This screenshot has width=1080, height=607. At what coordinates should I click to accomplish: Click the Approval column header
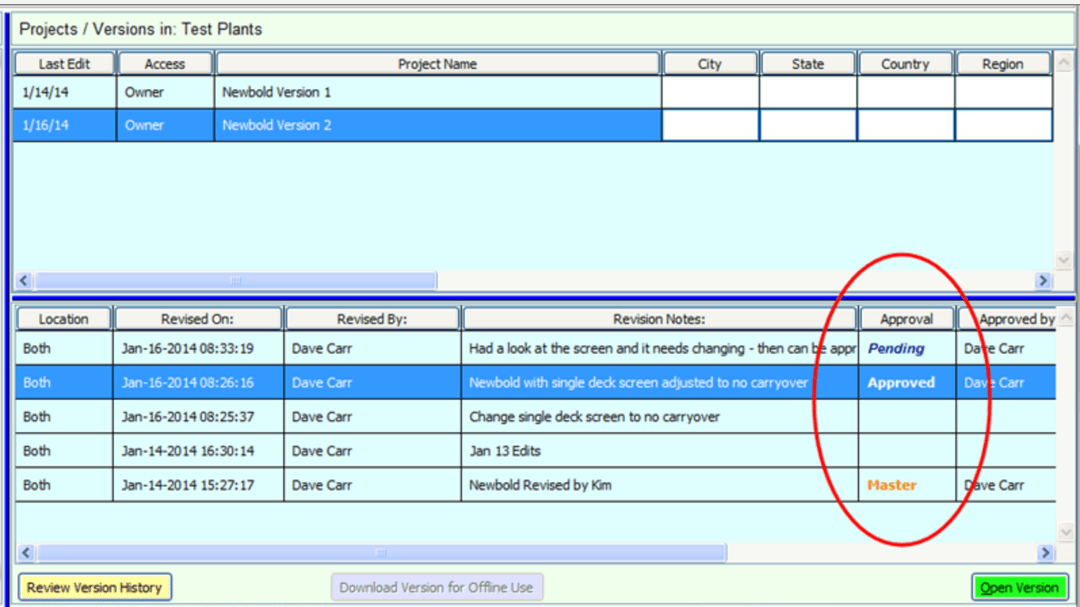click(x=906, y=319)
